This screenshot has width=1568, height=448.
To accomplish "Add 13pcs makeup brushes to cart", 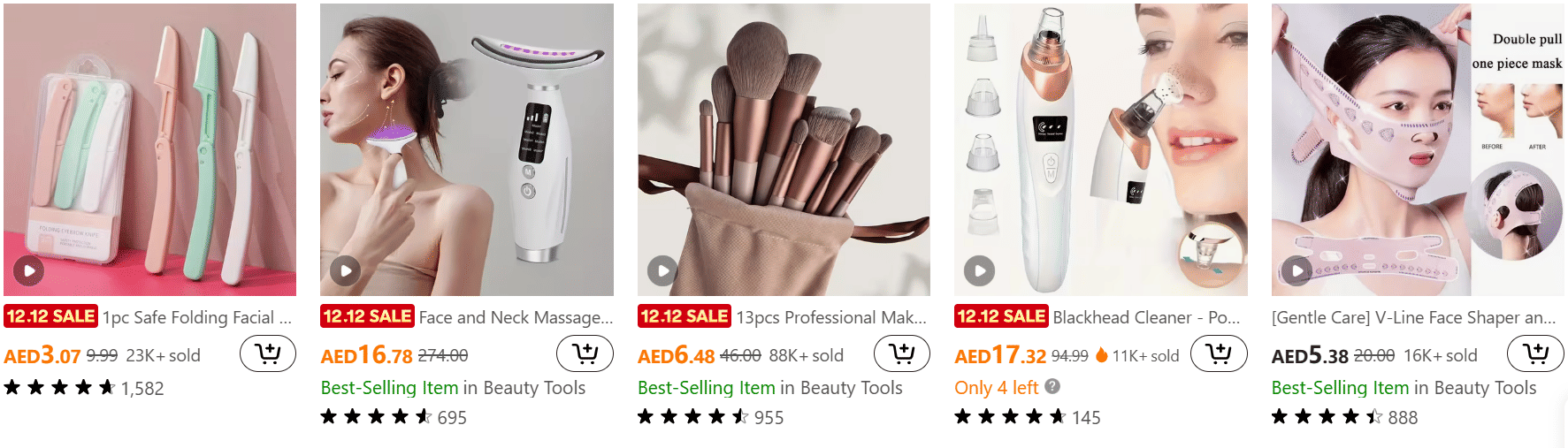I will tap(902, 354).
